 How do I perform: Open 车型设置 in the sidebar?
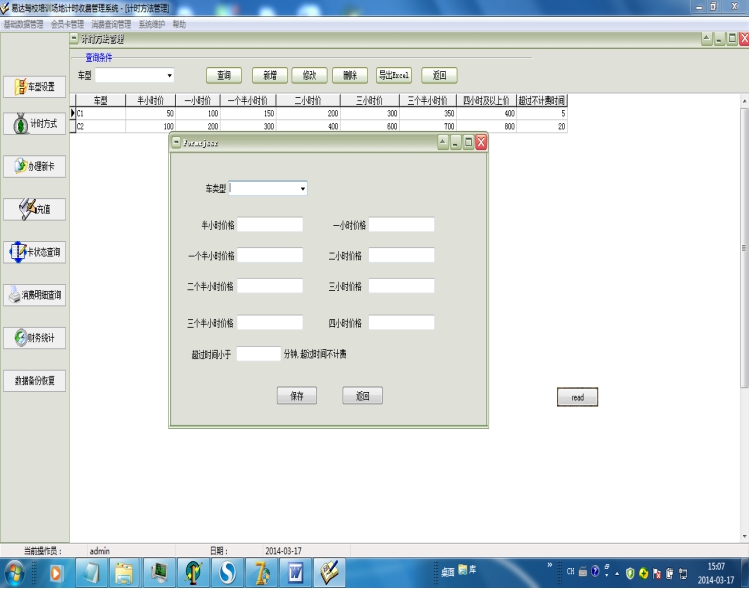(x=34, y=87)
